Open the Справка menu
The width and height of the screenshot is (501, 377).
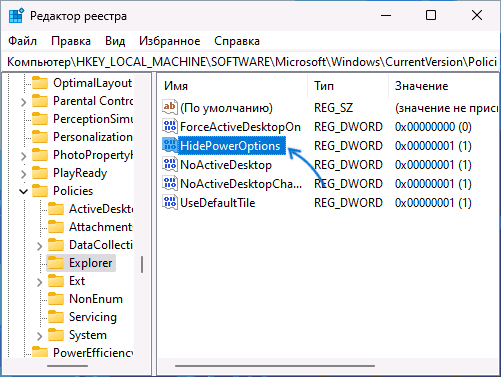(237, 41)
